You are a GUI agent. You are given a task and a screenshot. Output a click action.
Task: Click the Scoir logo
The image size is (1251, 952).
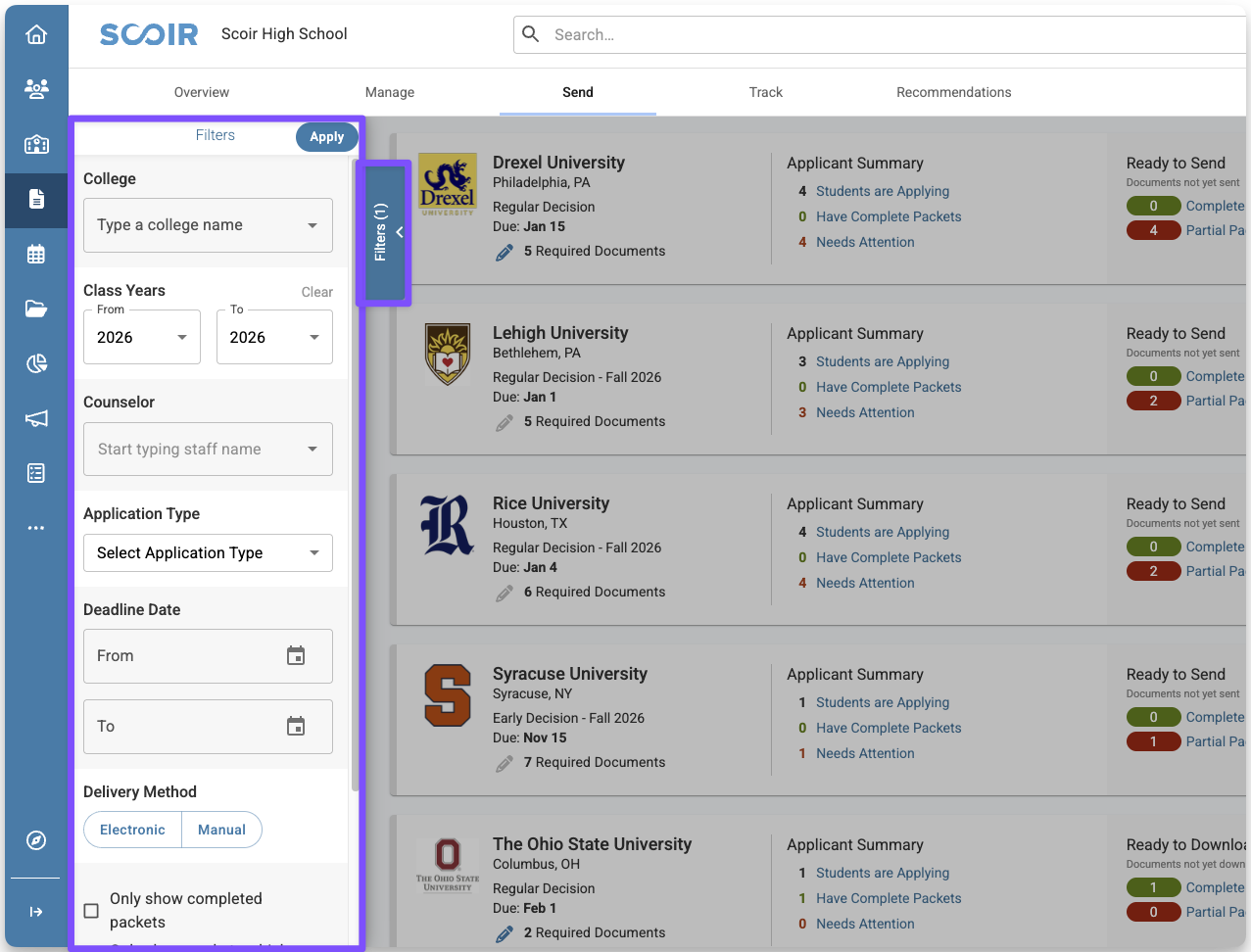pos(149,34)
